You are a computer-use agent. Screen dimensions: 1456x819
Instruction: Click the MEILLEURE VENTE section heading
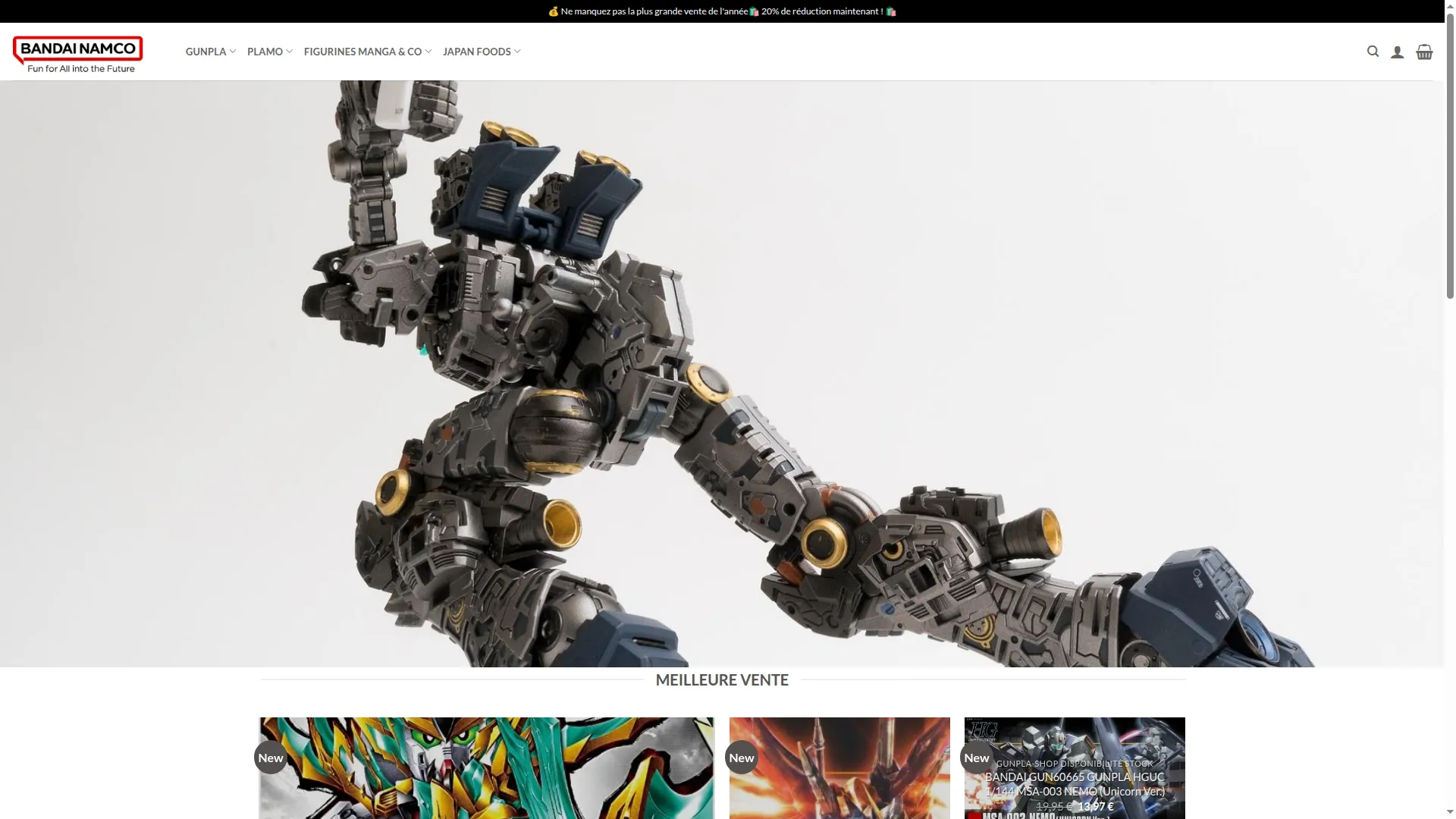[722, 680]
